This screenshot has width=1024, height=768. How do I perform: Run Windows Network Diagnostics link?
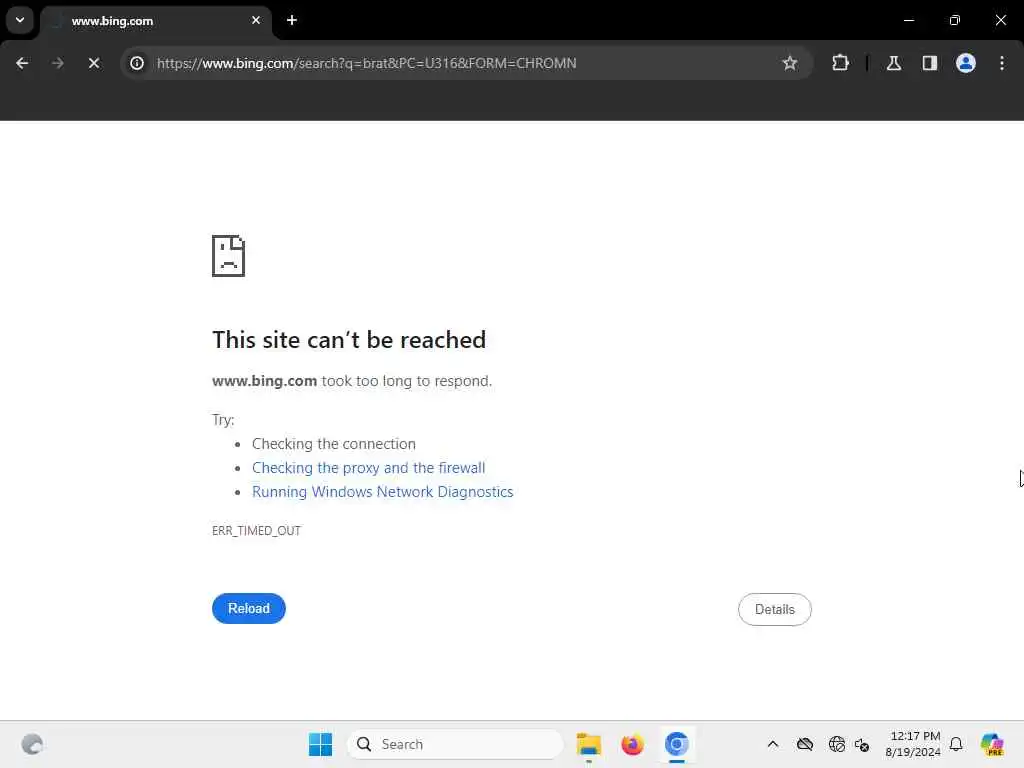pos(383,492)
